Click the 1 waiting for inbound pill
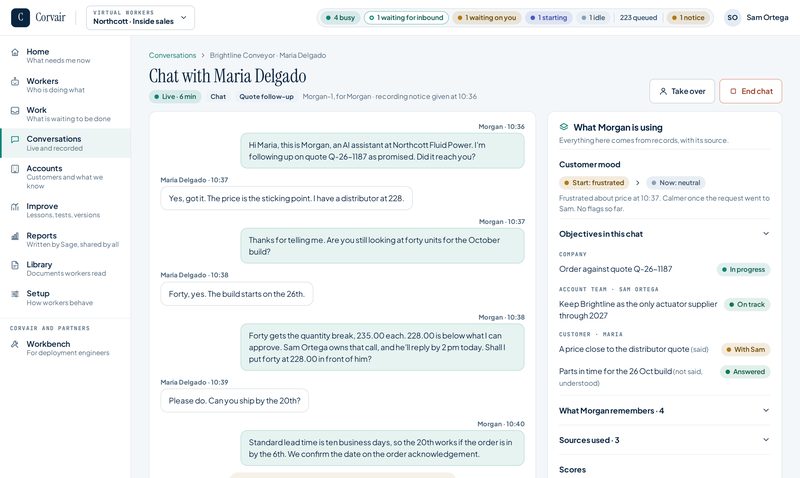Image resolution: width=800 pixels, height=478 pixels. [x=407, y=18]
